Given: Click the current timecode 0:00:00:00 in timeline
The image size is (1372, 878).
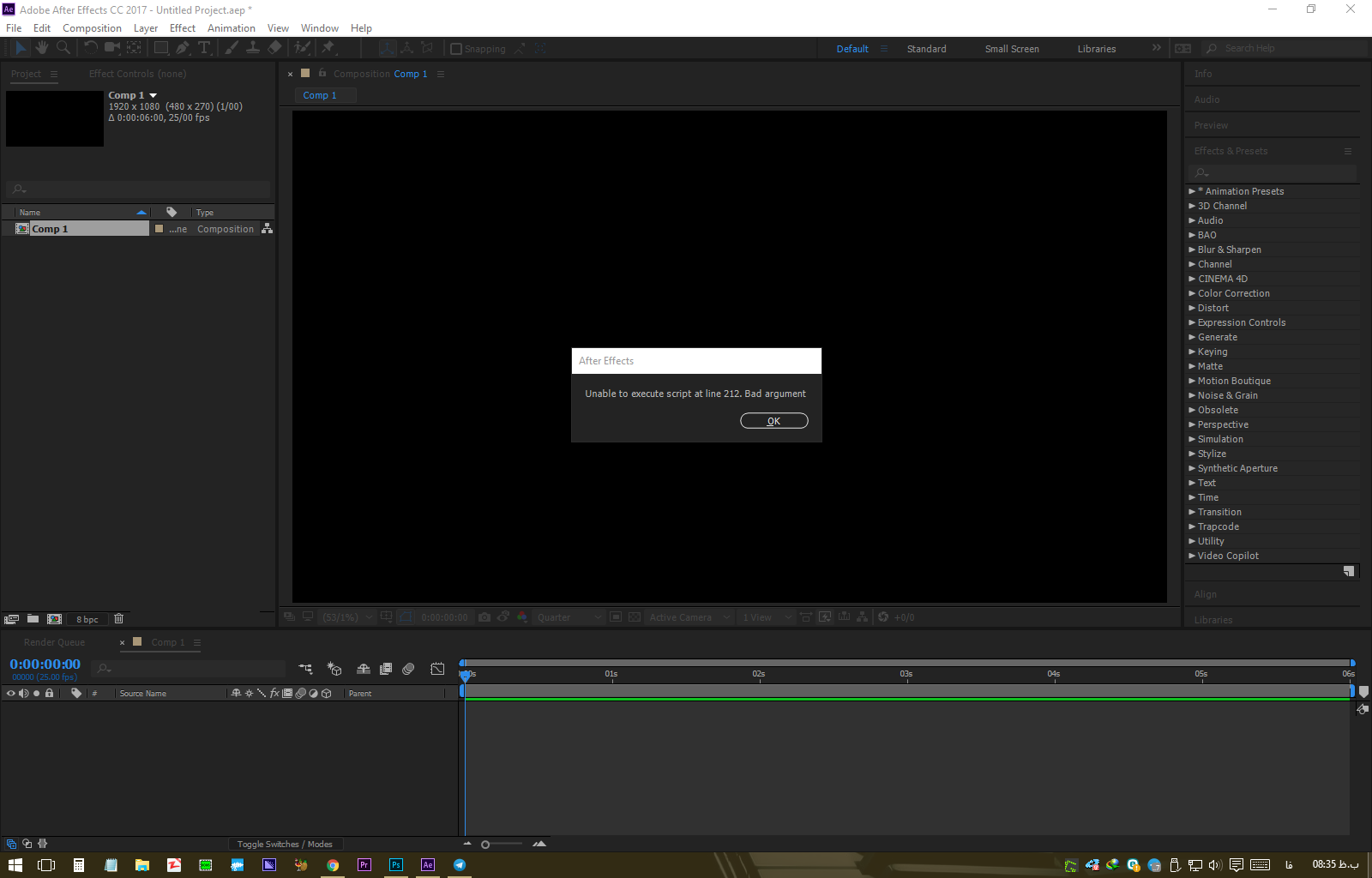Looking at the screenshot, I should point(45,665).
